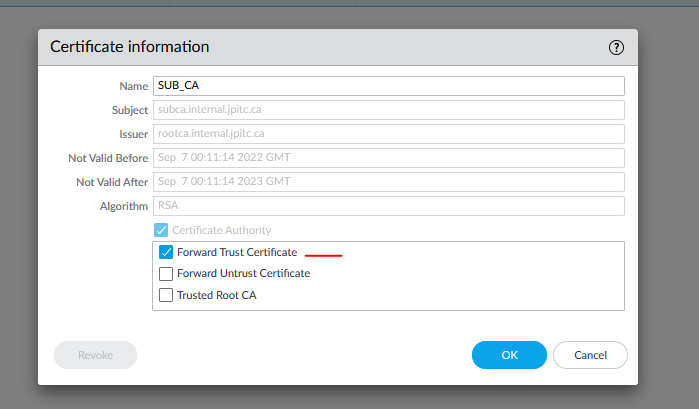Enable the Forward Untrust Certificate checkbox
Image resolution: width=699 pixels, height=409 pixels.
point(166,274)
